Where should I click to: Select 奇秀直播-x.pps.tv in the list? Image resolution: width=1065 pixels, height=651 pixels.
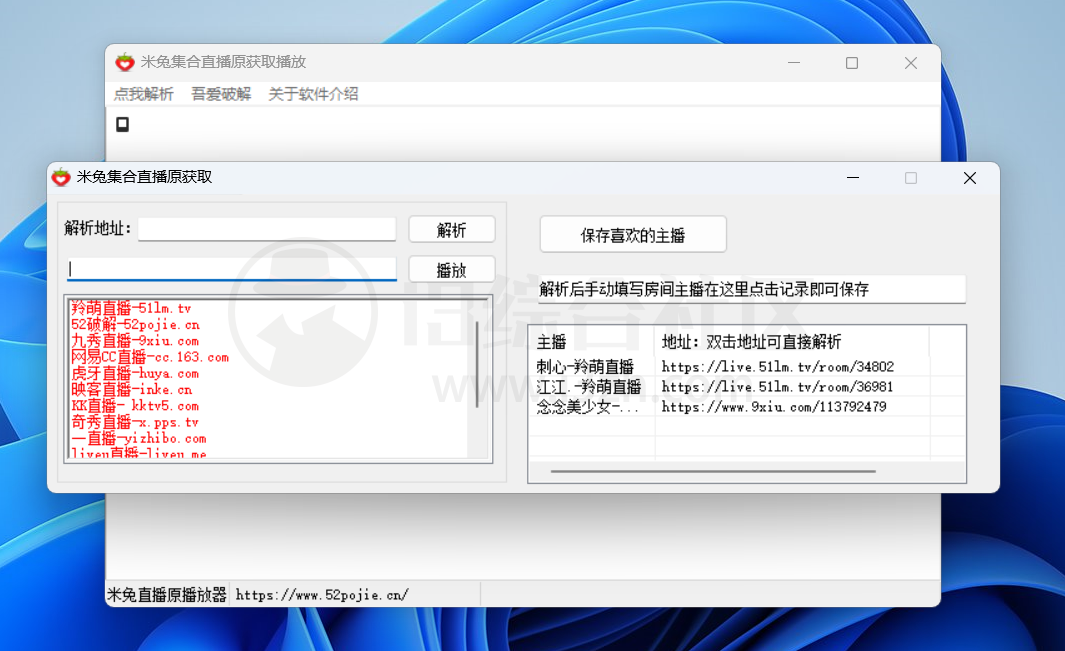tap(134, 423)
